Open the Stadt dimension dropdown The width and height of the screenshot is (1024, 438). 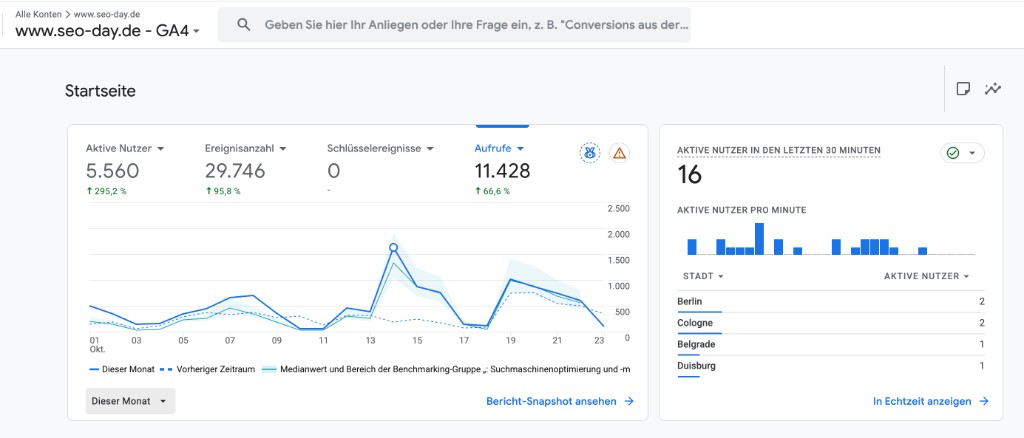[703, 276]
